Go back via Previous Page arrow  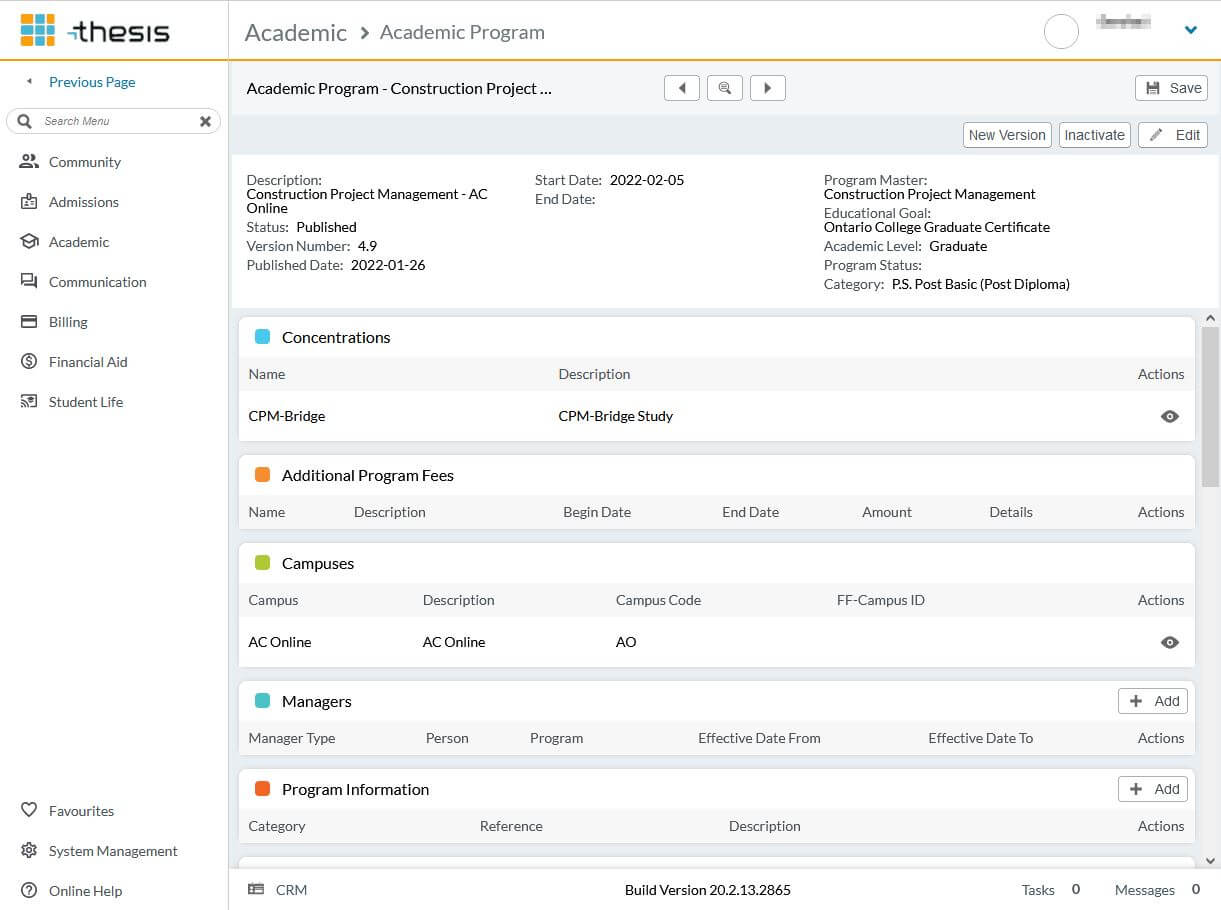(30, 82)
